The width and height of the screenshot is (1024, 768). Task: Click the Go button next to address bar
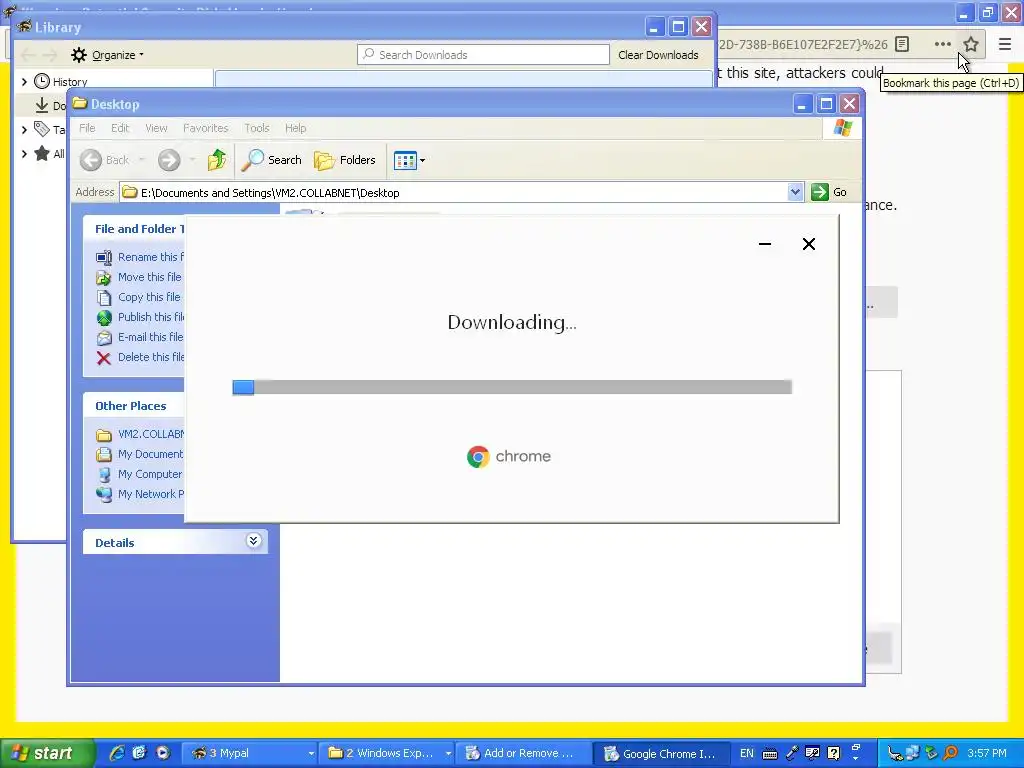point(829,193)
